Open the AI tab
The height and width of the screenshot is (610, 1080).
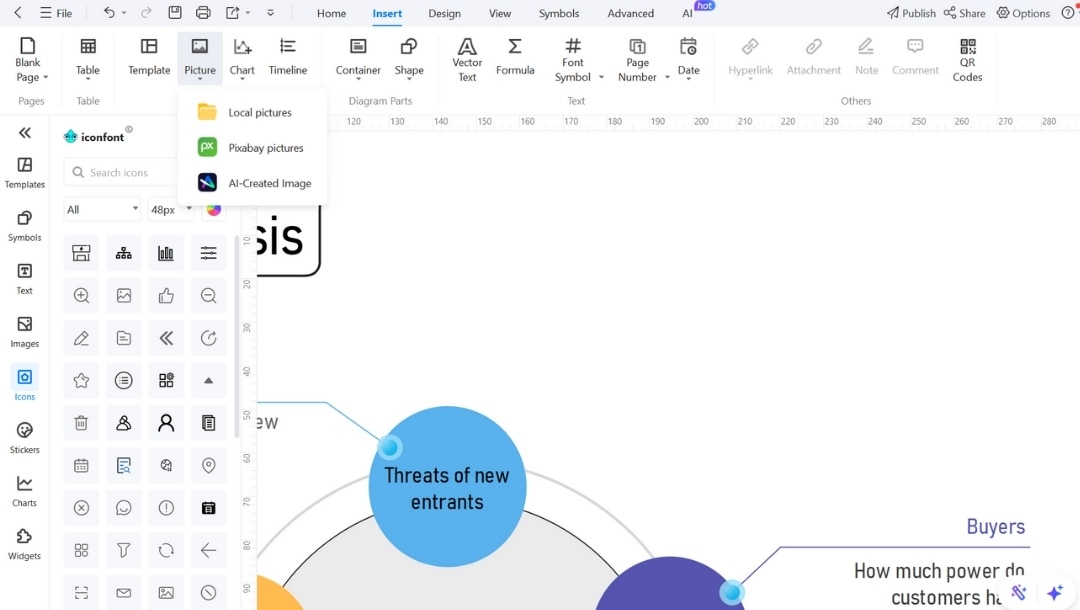(687, 13)
